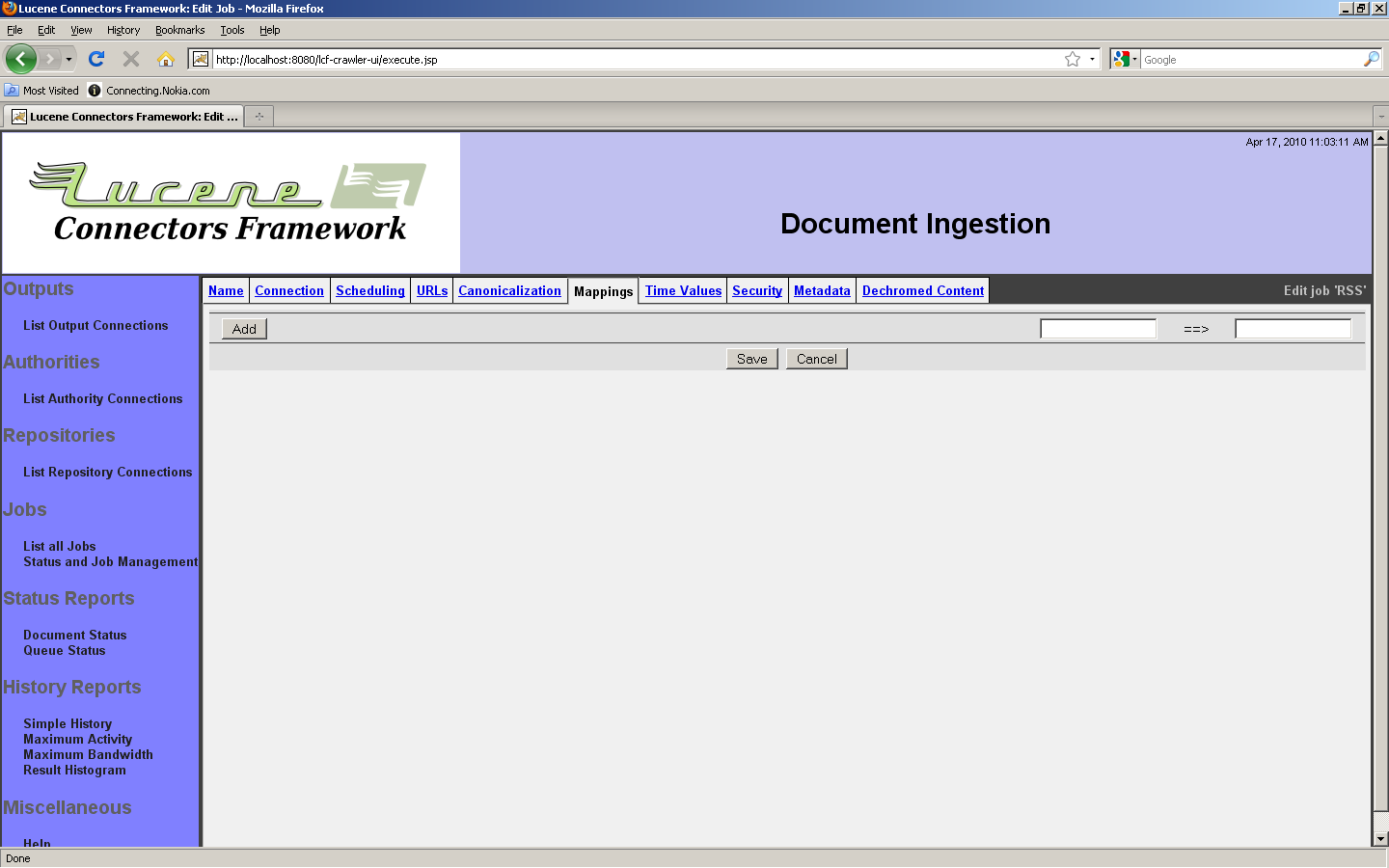Click the Home icon in toolbar

pyautogui.click(x=166, y=60)
